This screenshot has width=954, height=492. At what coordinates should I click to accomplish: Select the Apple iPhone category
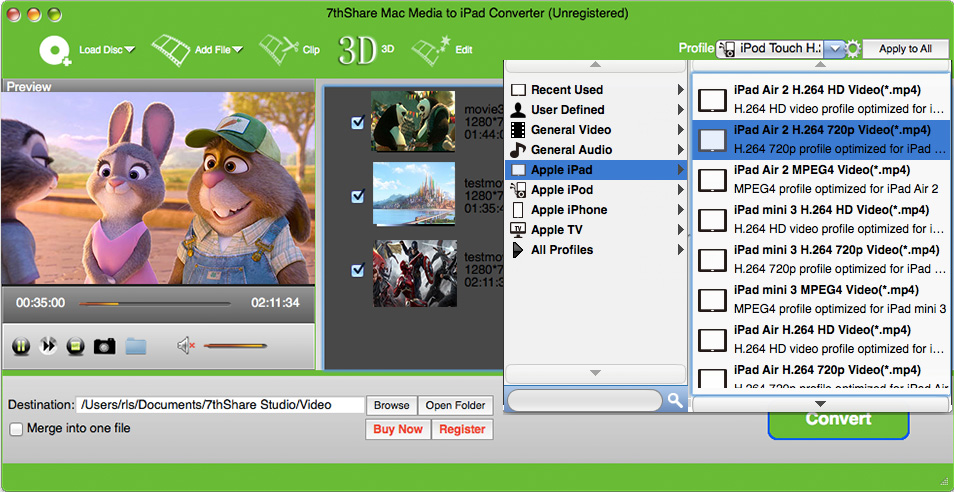596,210
